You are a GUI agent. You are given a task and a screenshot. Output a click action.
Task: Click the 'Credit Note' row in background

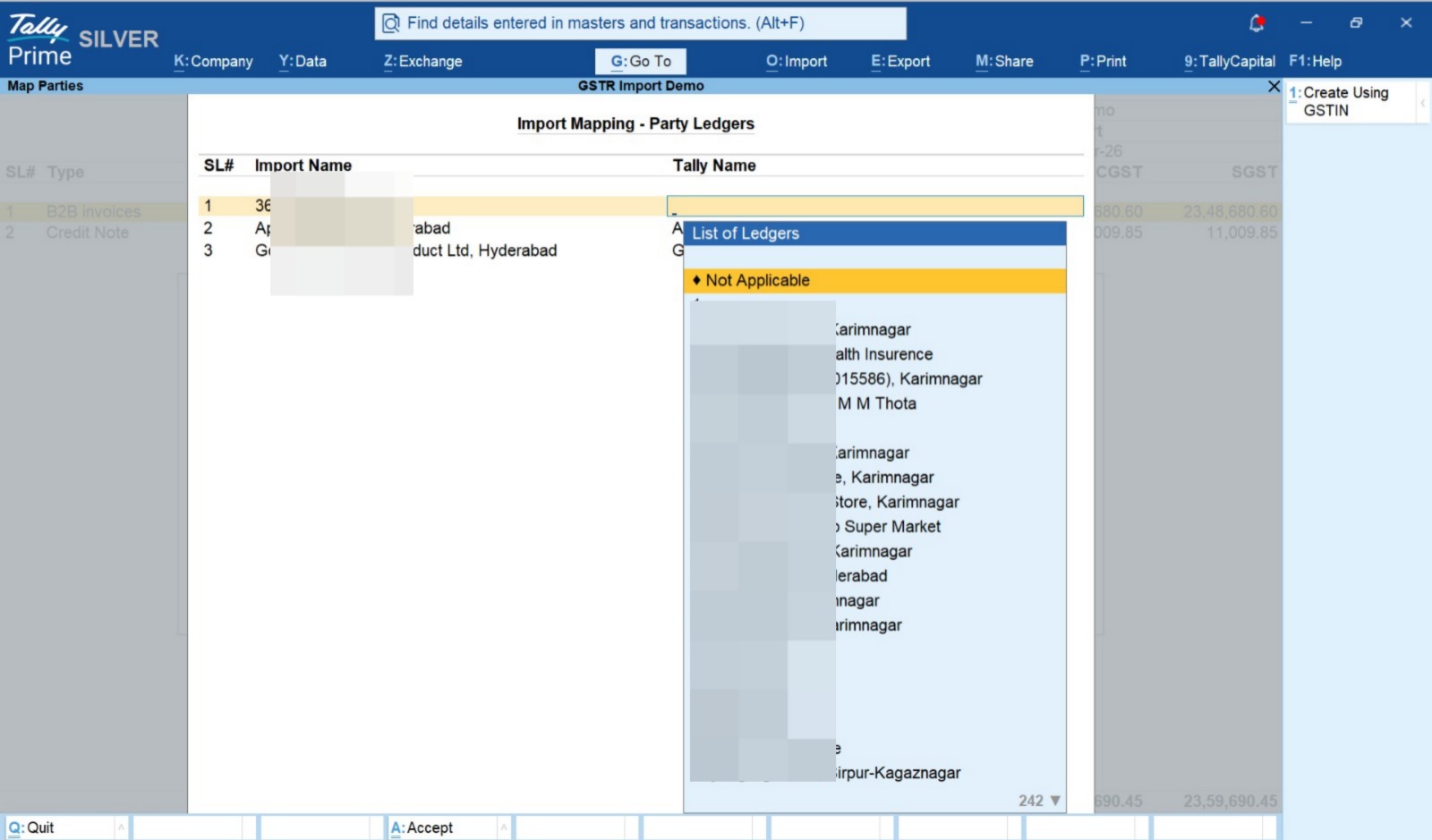pyautogui.click(x=88, y=233)
